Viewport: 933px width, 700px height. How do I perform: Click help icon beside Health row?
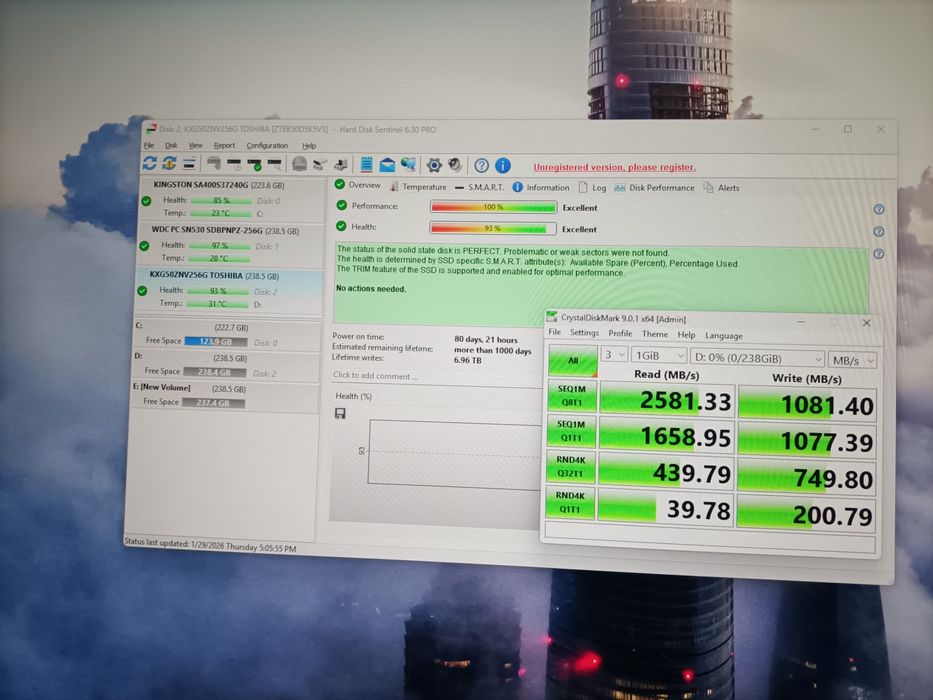879,232
